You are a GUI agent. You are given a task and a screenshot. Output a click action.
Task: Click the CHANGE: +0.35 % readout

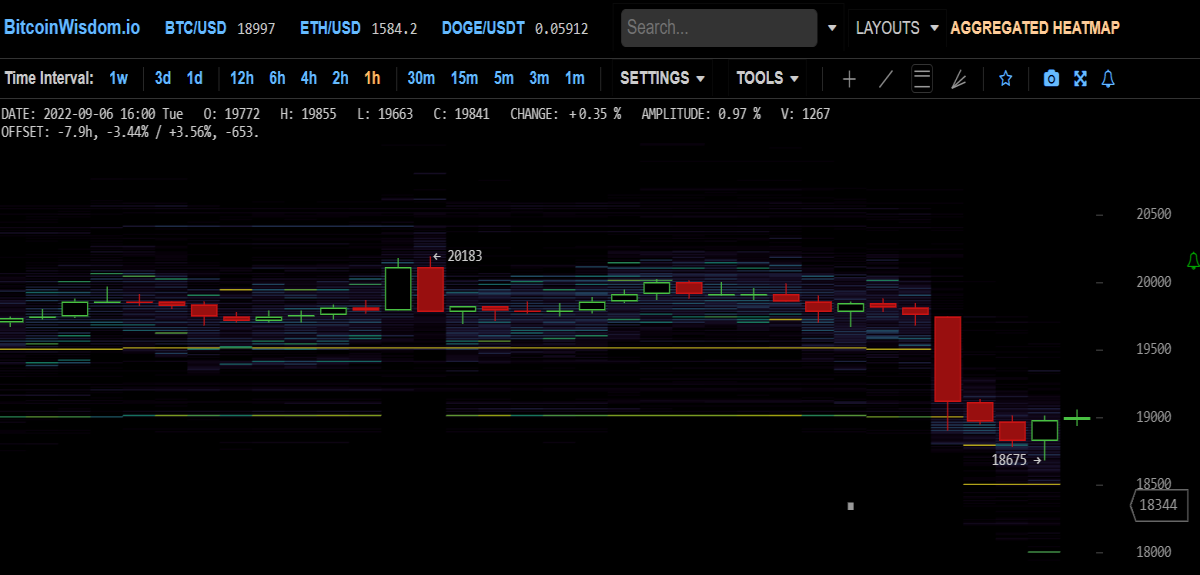(566, 114)
